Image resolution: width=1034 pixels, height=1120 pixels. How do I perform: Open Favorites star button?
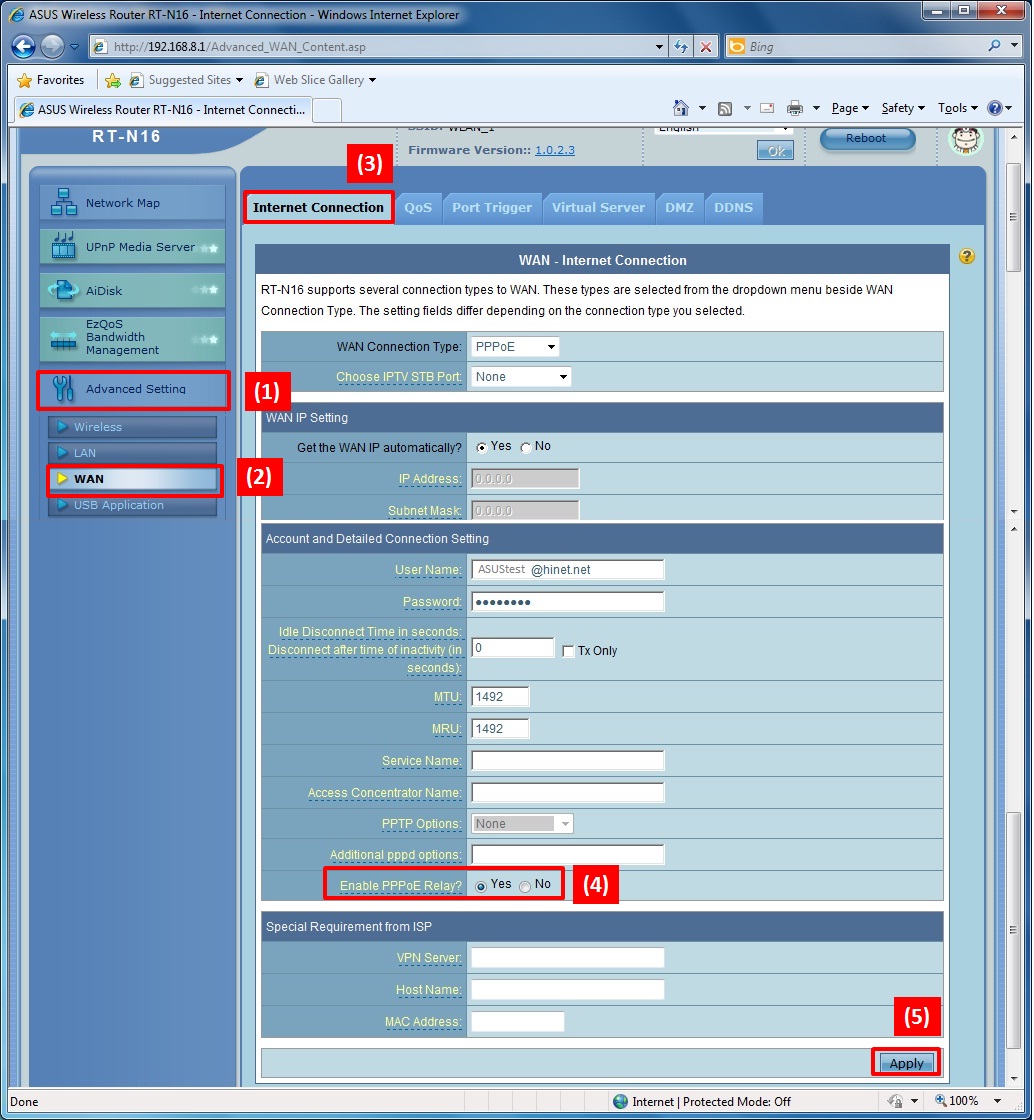pos(51,80)
